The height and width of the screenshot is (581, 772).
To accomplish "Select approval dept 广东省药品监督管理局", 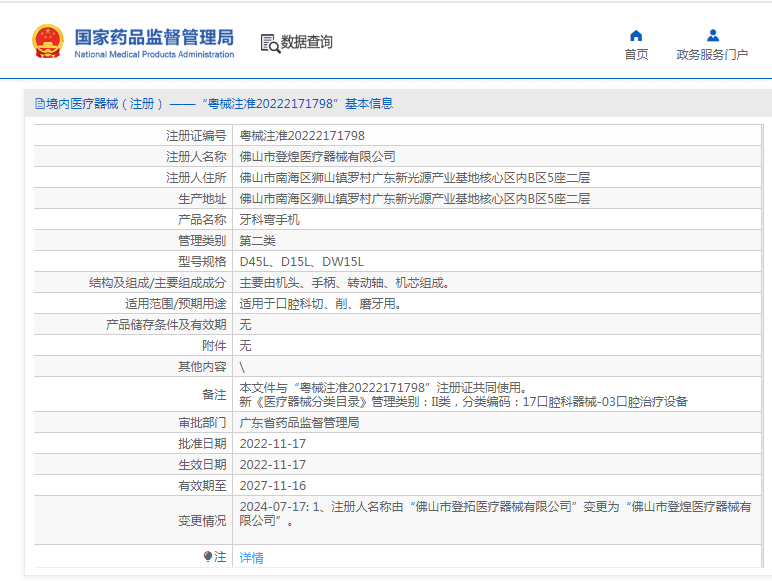I will (x=299, y=422).
